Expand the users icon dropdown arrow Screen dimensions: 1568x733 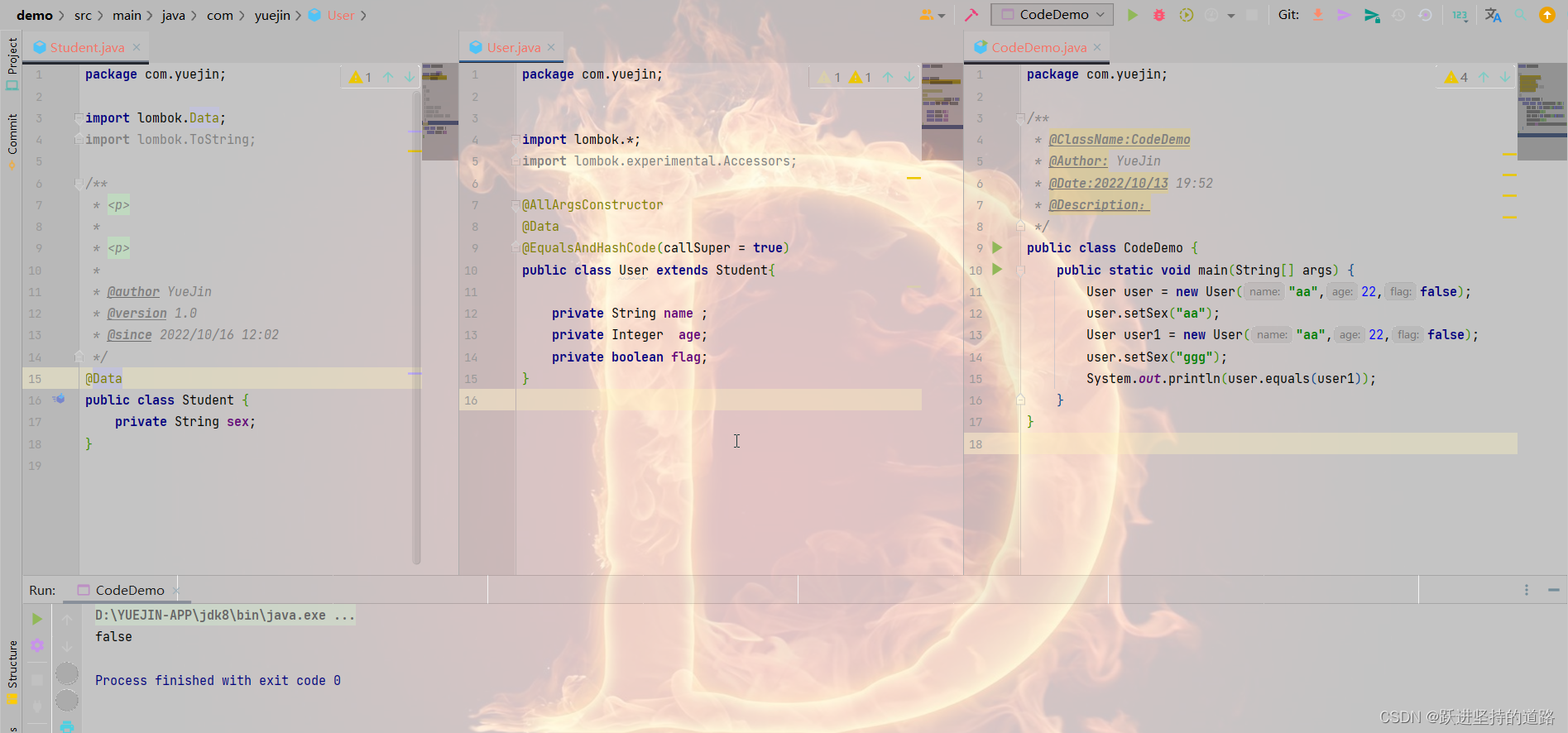coord(942,16)
